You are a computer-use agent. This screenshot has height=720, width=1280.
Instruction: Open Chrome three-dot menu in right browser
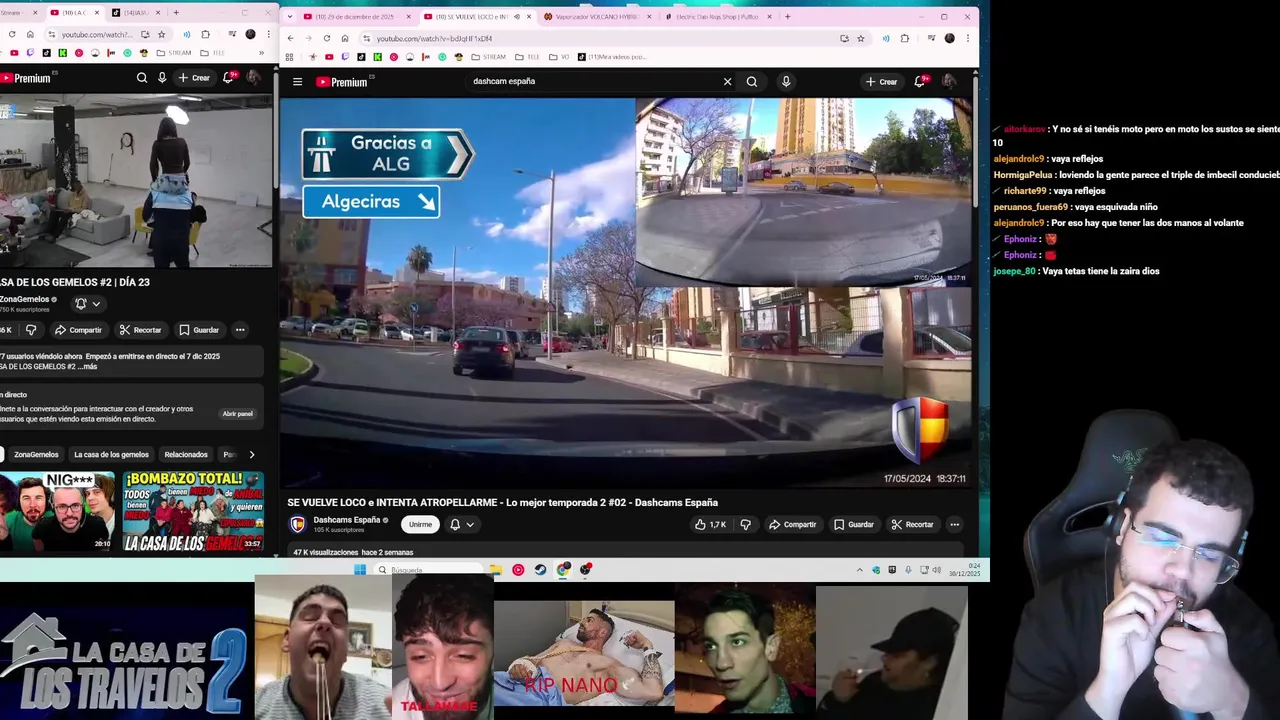pyautogui.click(x=967, y=38)
